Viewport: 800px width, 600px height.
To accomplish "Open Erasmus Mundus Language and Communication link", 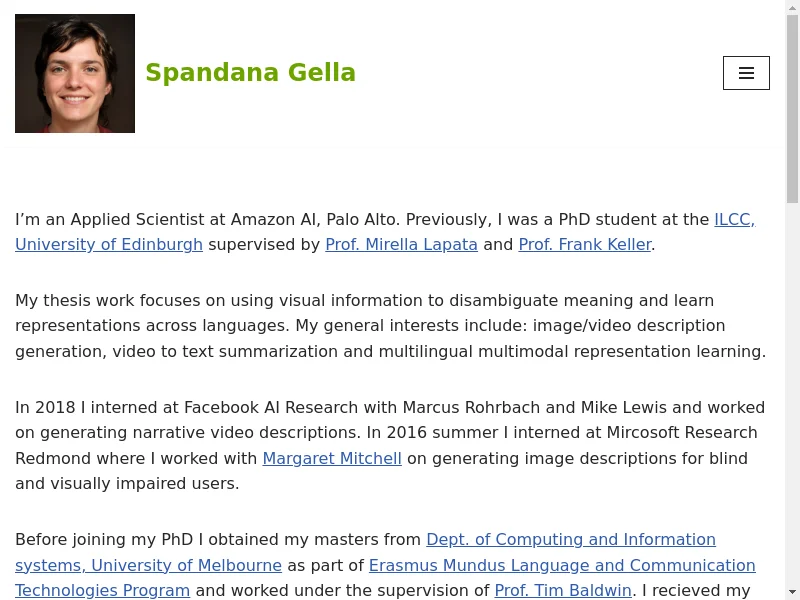I will (562, 565).
